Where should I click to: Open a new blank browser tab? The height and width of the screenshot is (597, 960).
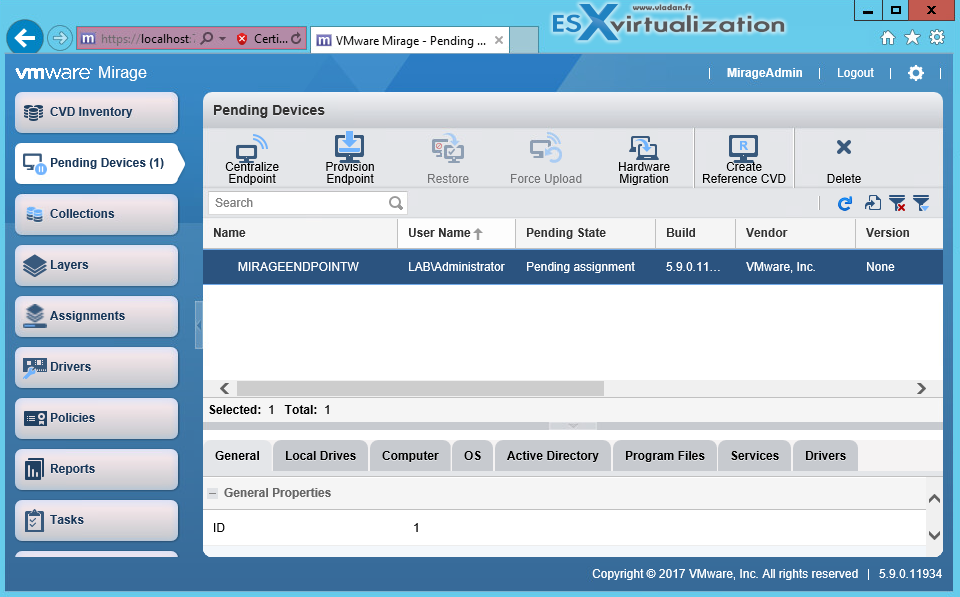(523, 40)
